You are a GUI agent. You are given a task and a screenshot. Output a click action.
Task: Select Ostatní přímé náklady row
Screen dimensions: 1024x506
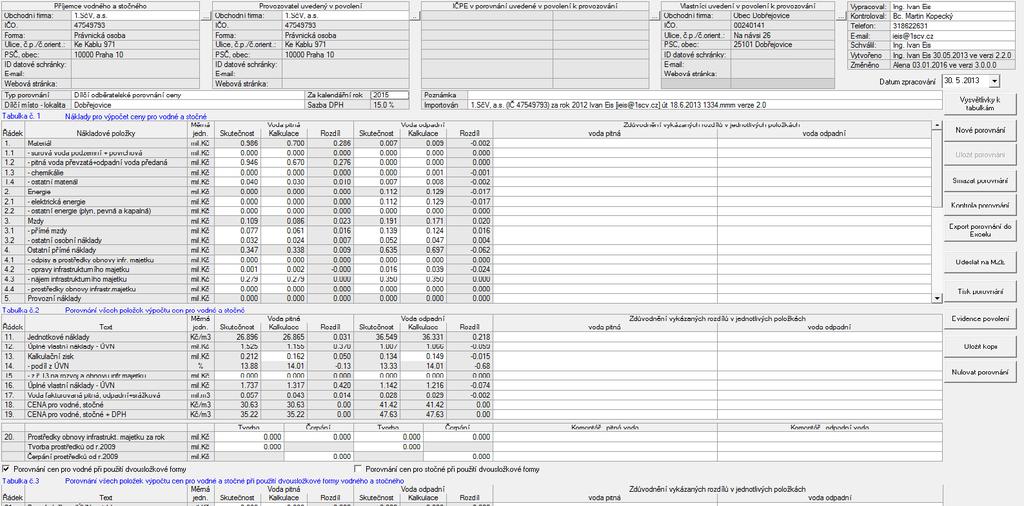click(x=106, y=250)
